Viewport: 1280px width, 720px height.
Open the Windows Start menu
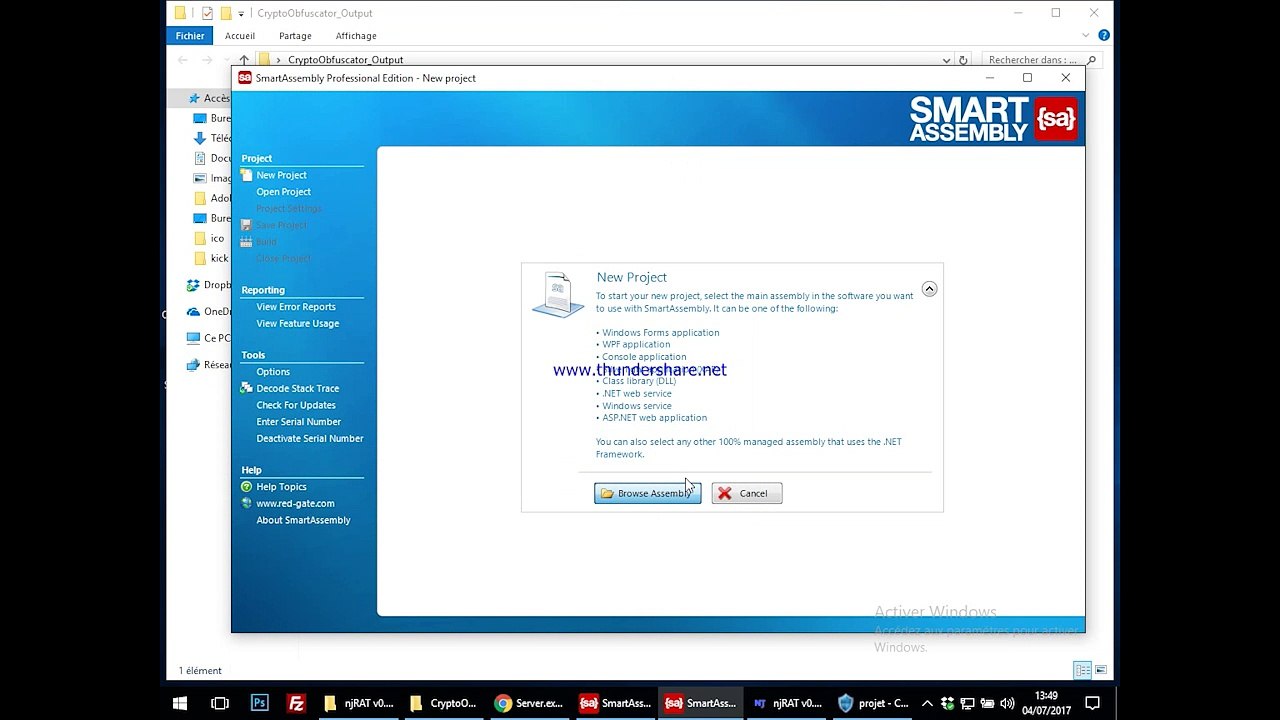(x=181, y=703)
